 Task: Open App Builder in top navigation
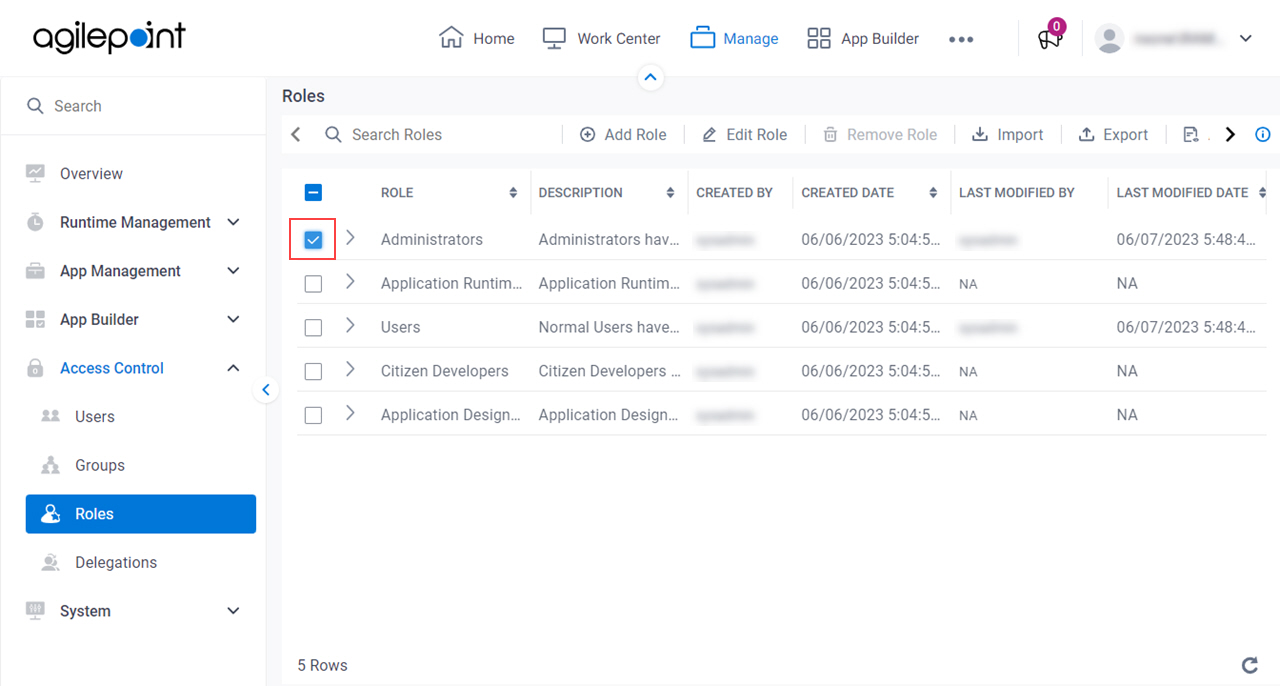pos(863,38)
